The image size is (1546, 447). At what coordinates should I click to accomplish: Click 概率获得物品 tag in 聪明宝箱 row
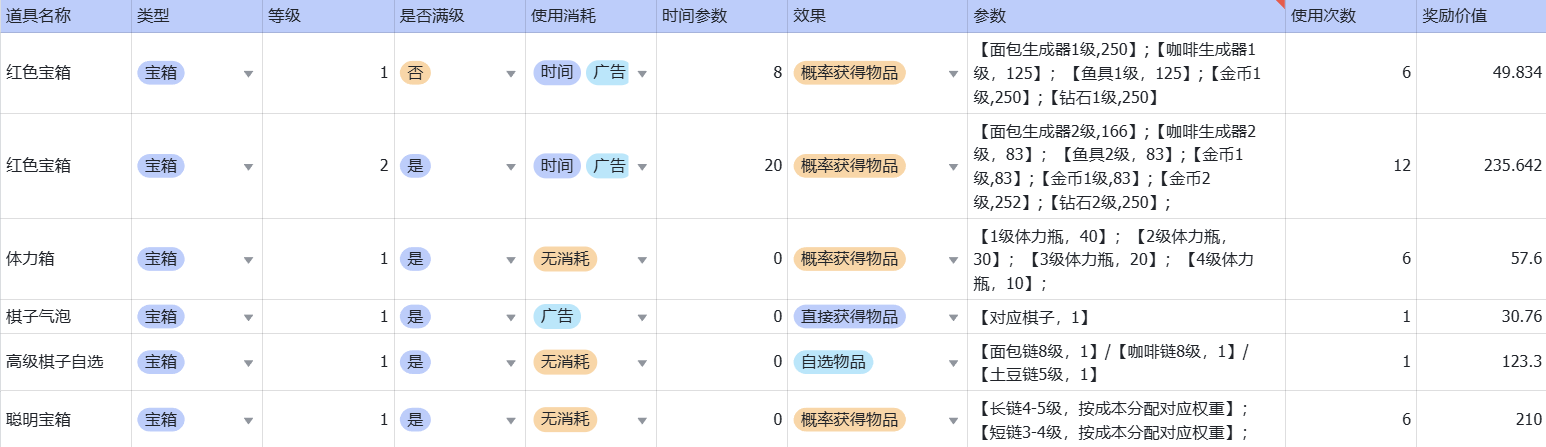point(850,420)
